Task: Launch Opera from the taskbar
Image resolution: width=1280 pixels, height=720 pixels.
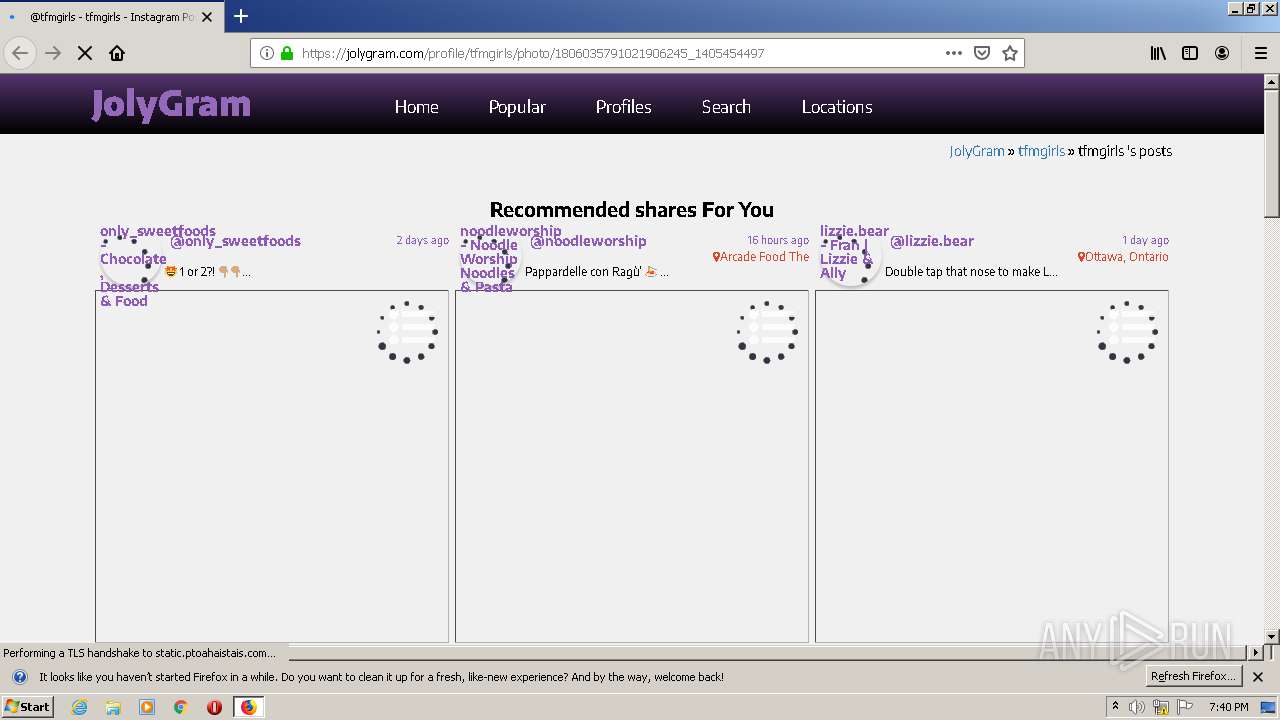Action: [x=214, y=707]
